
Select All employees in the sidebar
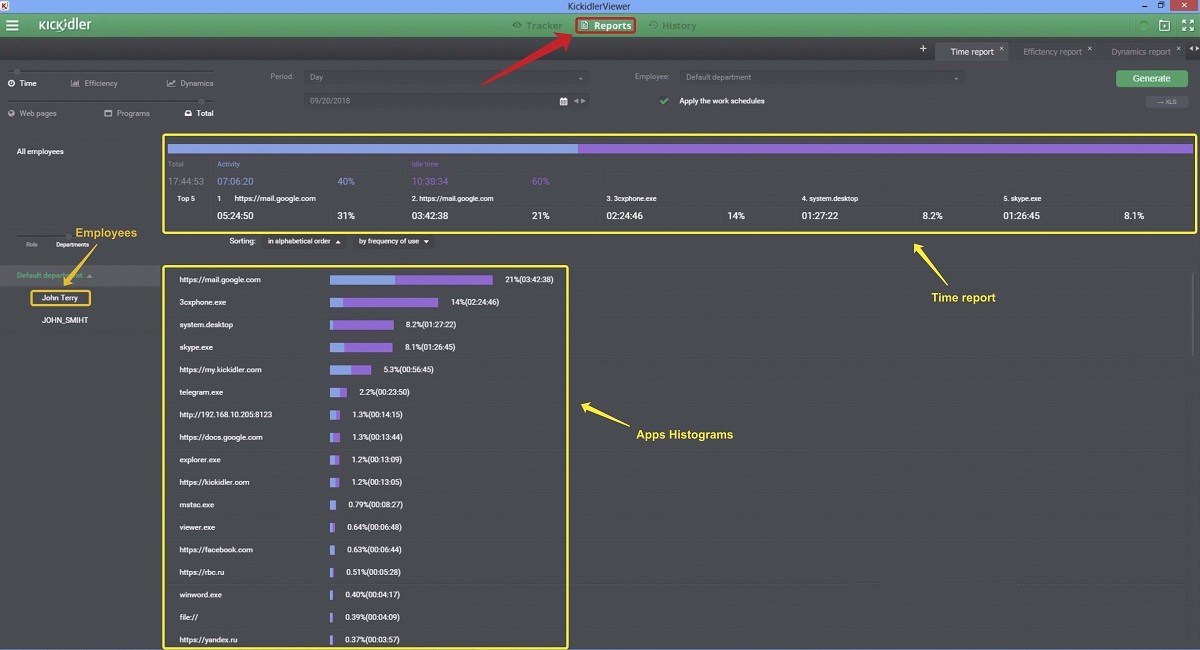point(40,152)
